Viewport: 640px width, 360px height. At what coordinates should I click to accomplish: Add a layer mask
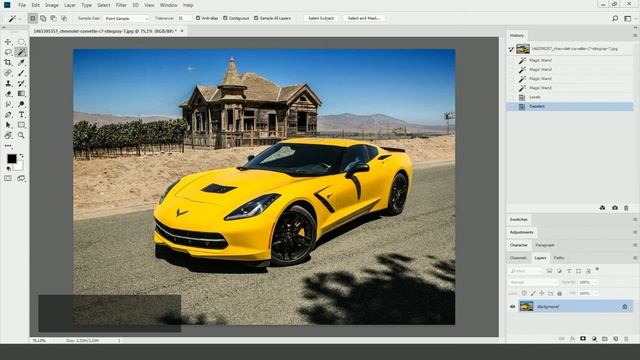pyautogui.click(x=583, y=339)
